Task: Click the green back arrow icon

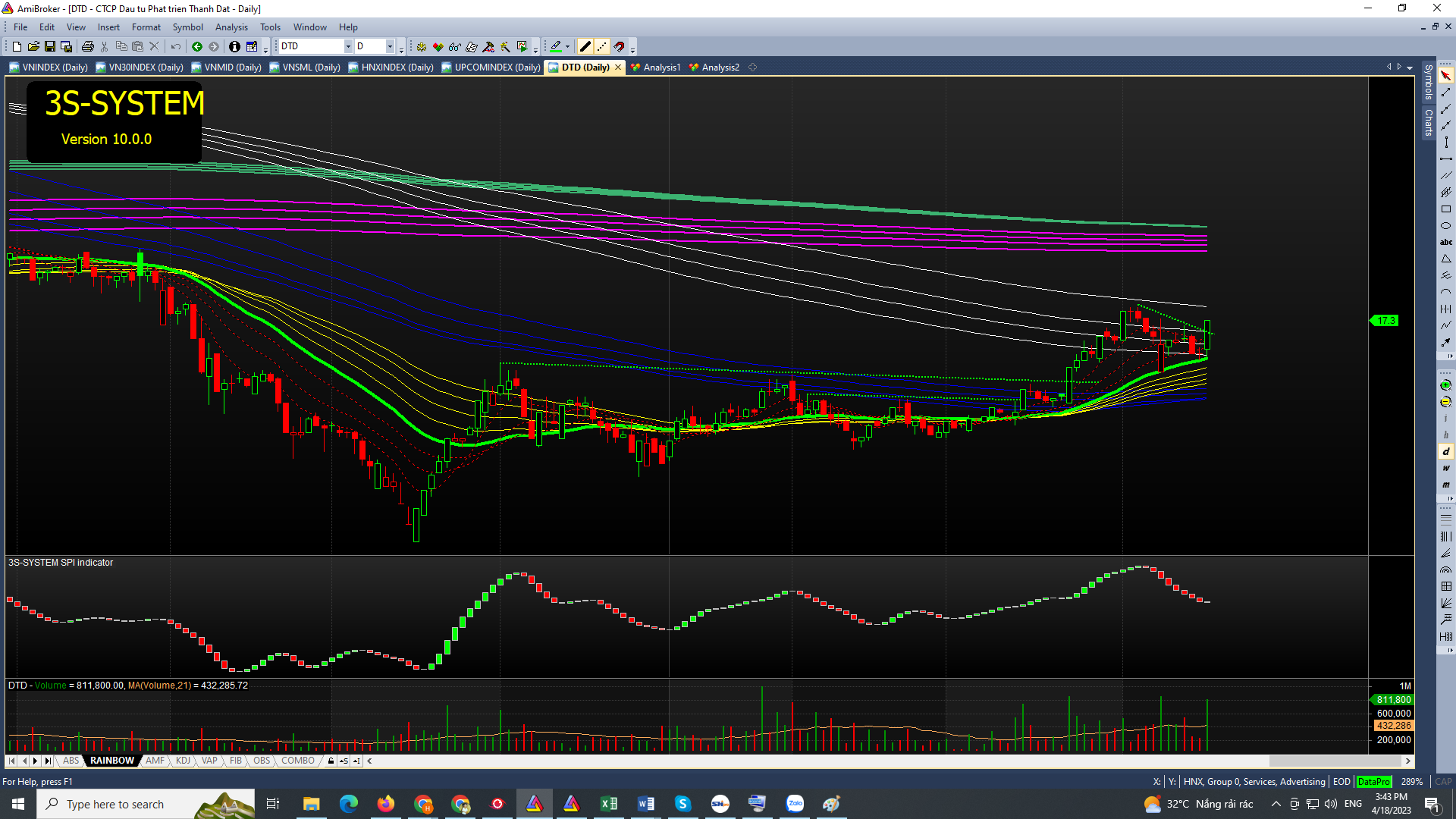Action: 197,46
